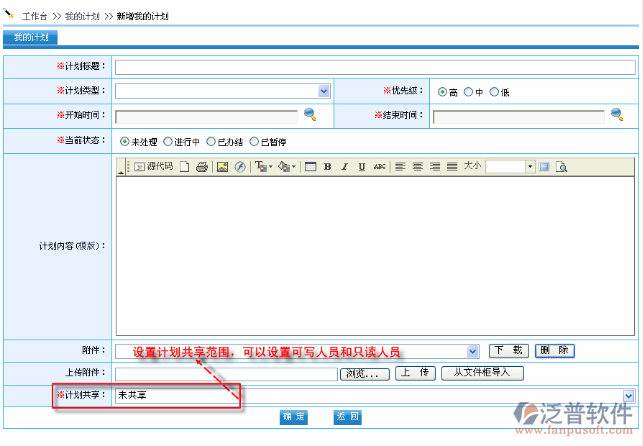Screen dimensions: 643x446
Task: Set status to 未处理
Action: click(x=124, y=142)
